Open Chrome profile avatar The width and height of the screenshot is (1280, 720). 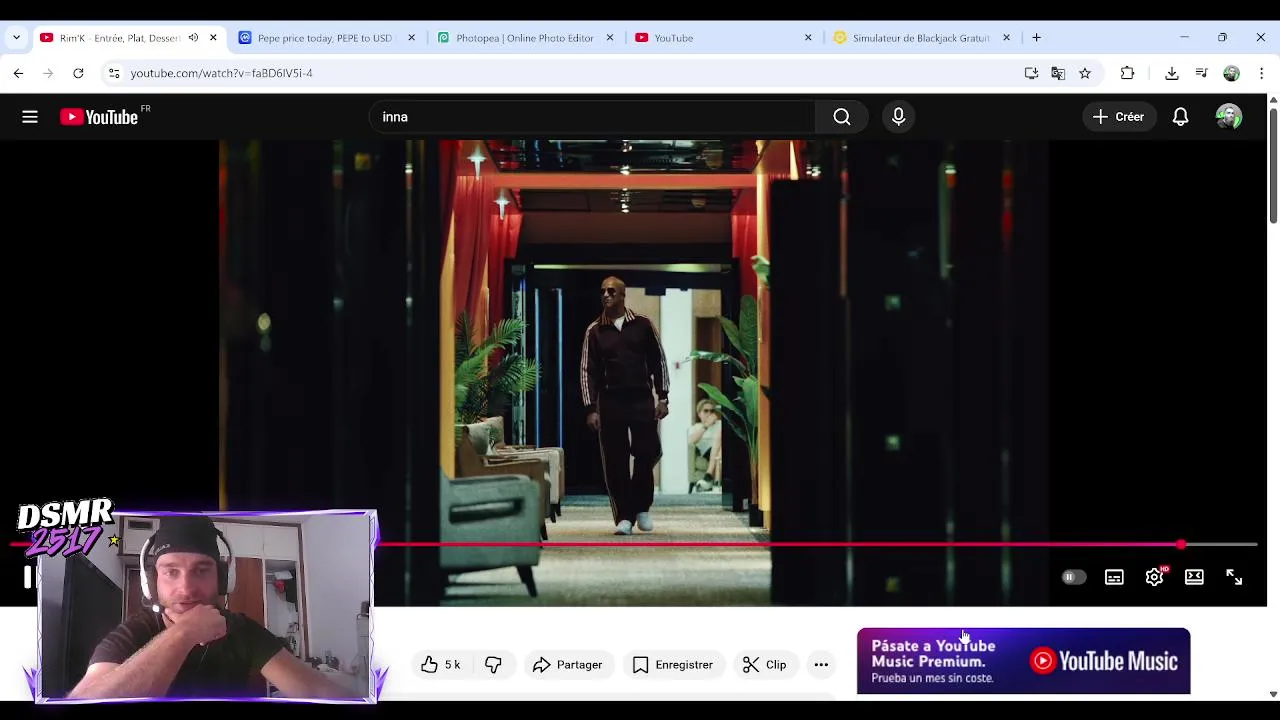[x=1231, y=73]
